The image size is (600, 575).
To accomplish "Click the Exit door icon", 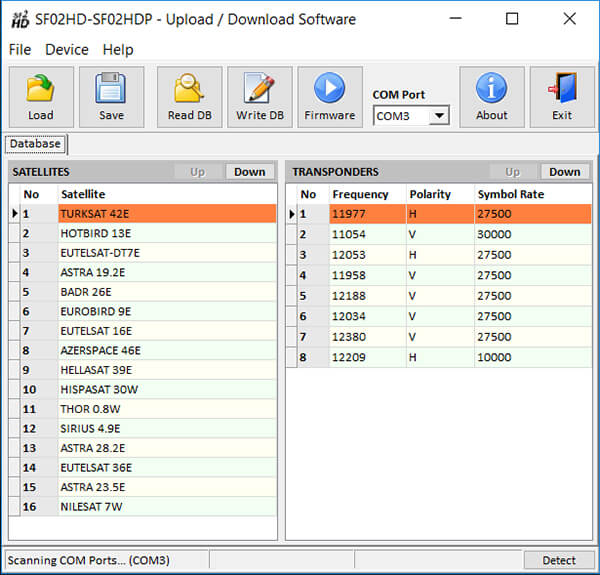I will pyautogui.click(x=562, y=90).
